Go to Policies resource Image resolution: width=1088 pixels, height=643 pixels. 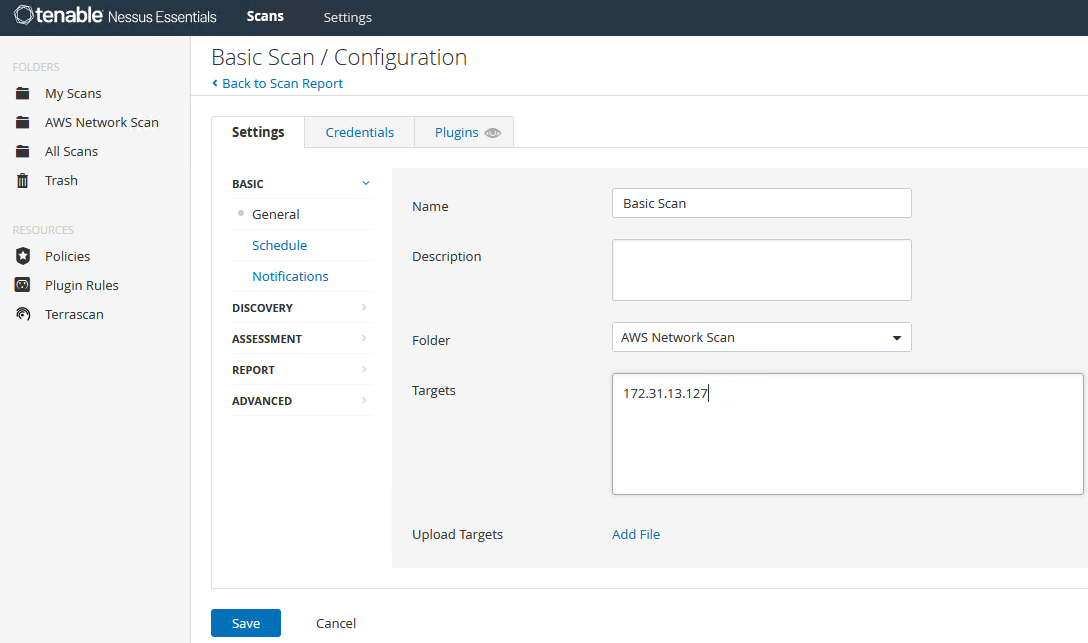[67, 256]
